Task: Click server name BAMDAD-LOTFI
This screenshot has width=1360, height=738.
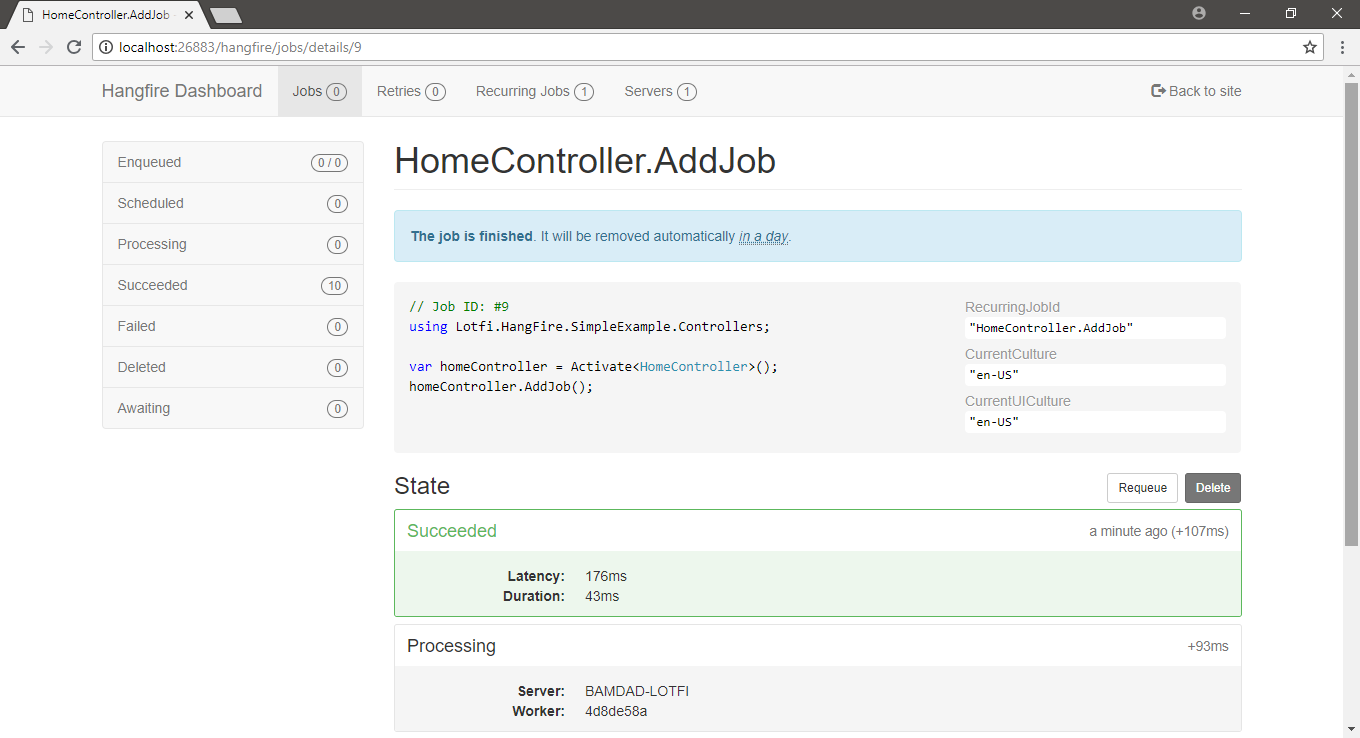Action: click(x=637, y=691)
